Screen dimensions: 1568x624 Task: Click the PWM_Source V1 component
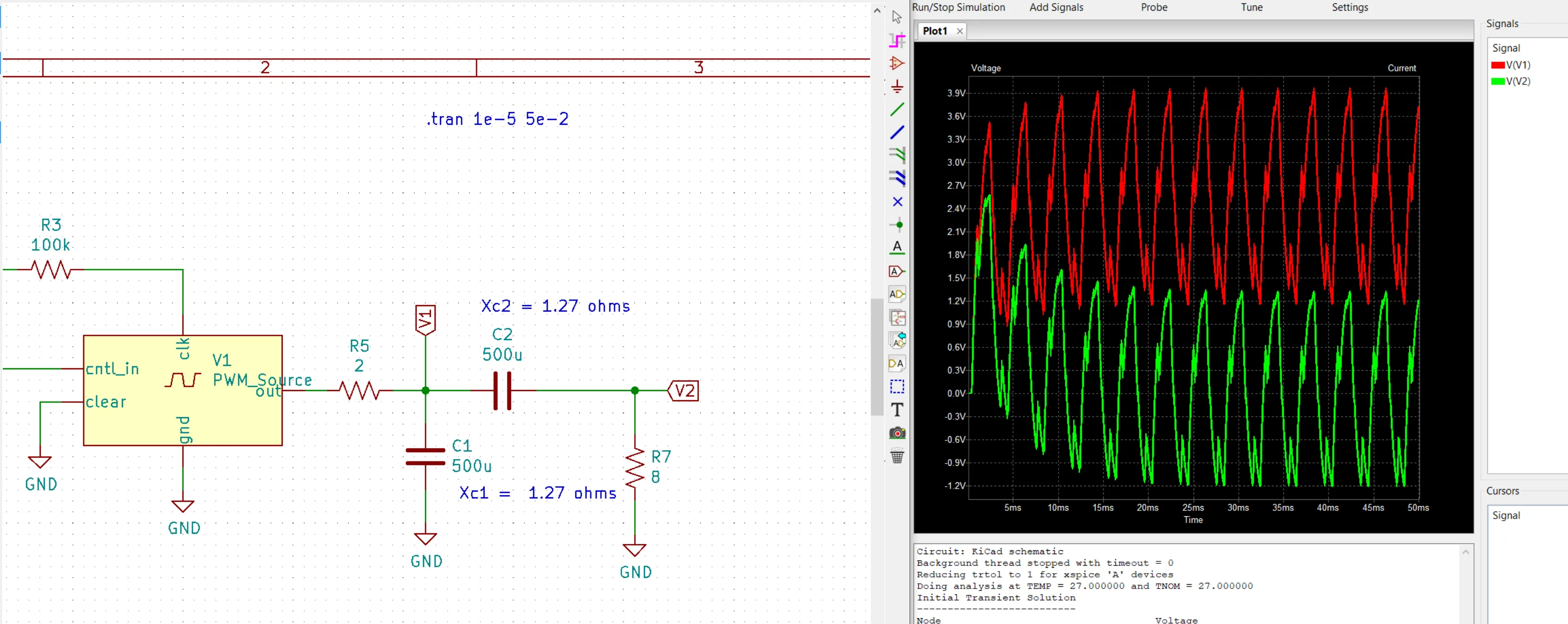[x=183, y=391]
